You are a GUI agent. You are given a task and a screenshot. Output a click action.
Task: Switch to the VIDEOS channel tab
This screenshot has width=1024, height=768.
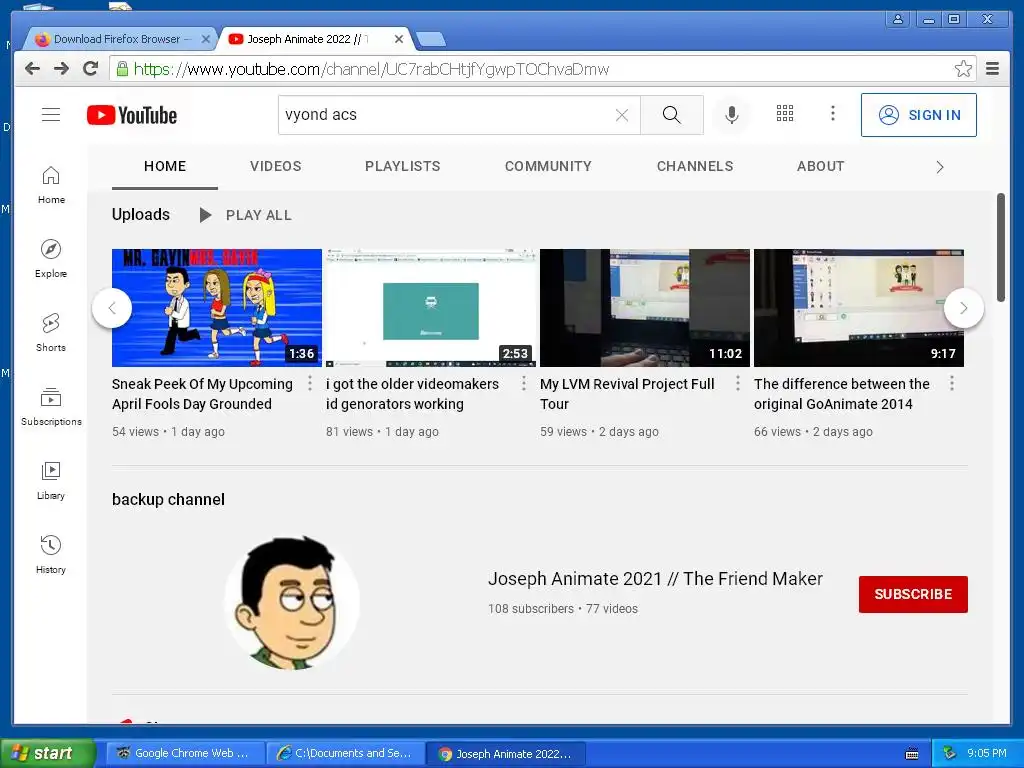tap(276, 167)
